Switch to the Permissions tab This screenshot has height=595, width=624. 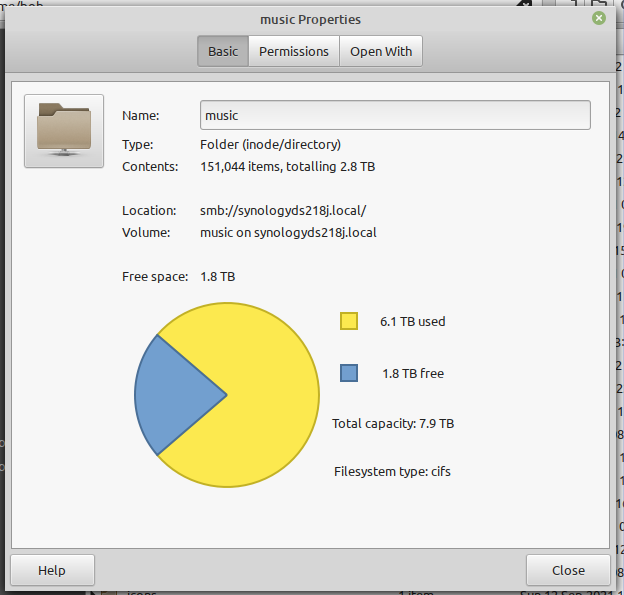[x=293, y=52]
